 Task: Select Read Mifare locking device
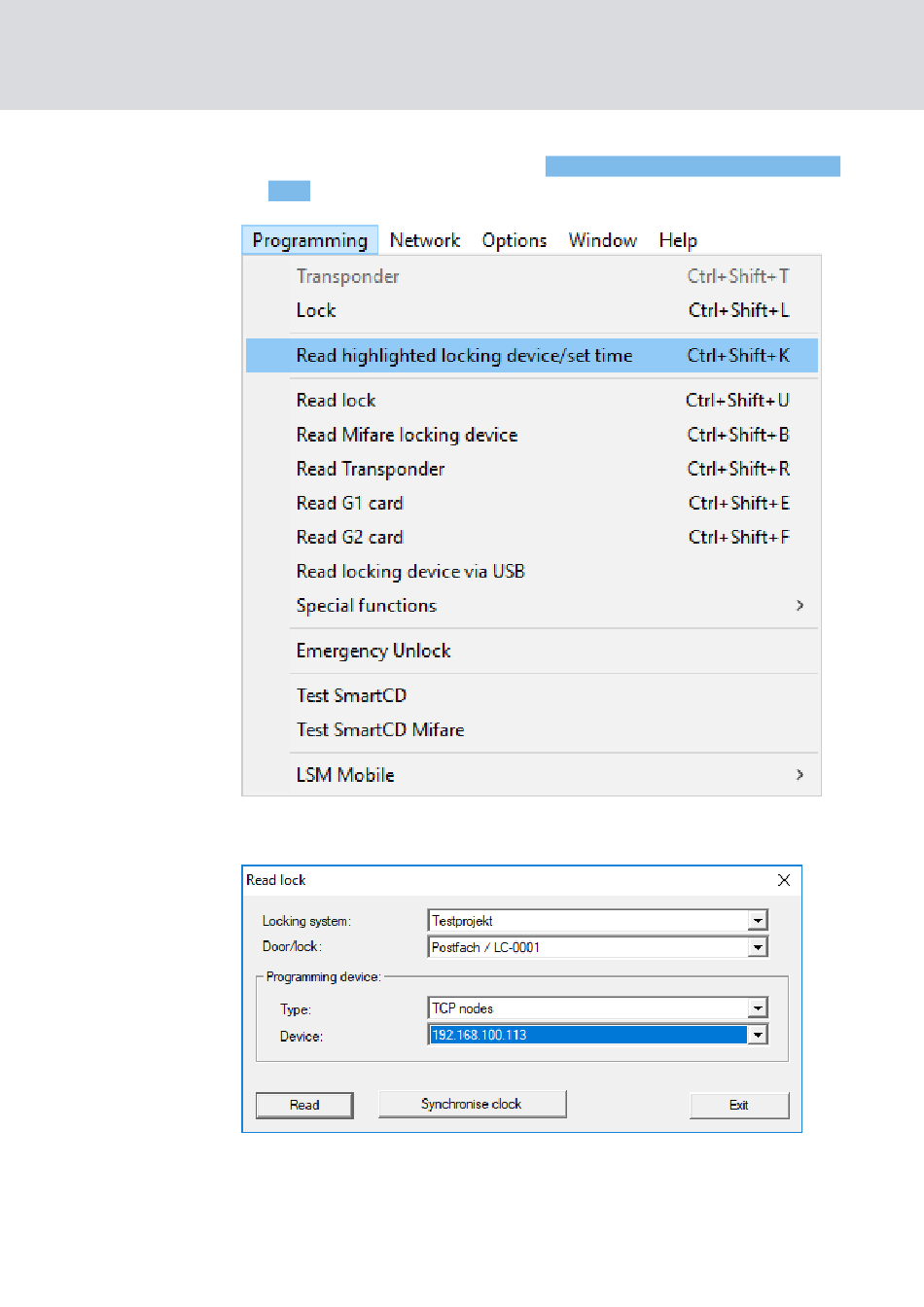(x=407, y=435)
